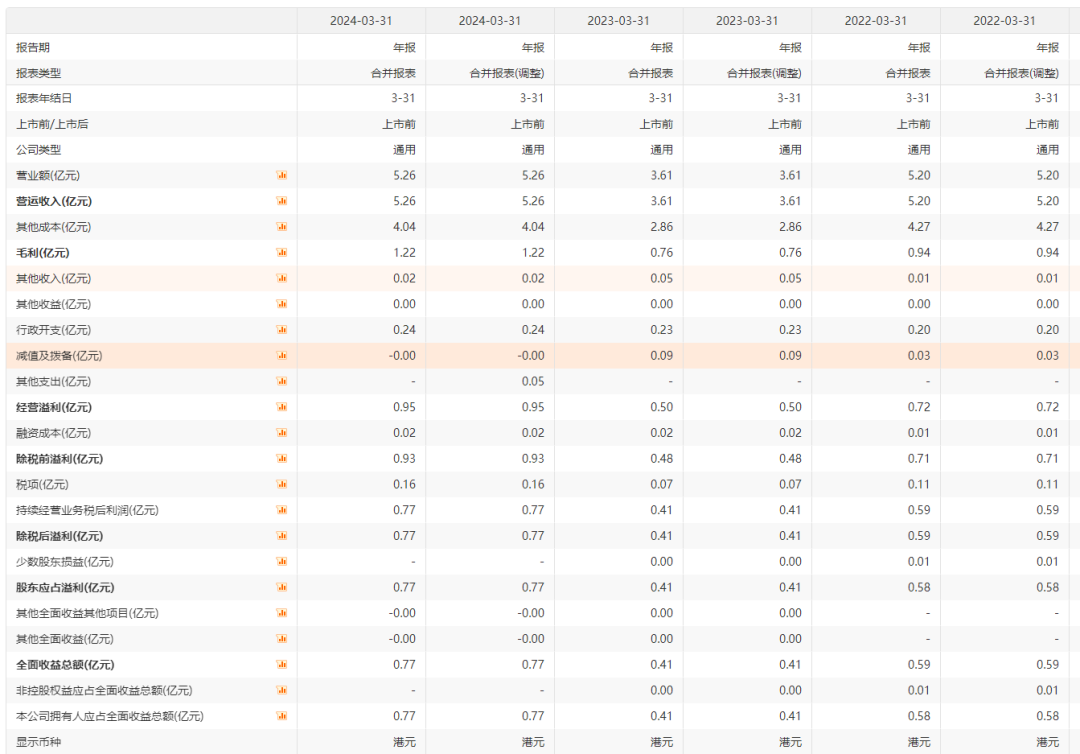The height and width of the screenshot is (754, 1080).
Task: Click the chart icon for 税项(亿元)
Action: pyautogui.click(x=282, y=485)
